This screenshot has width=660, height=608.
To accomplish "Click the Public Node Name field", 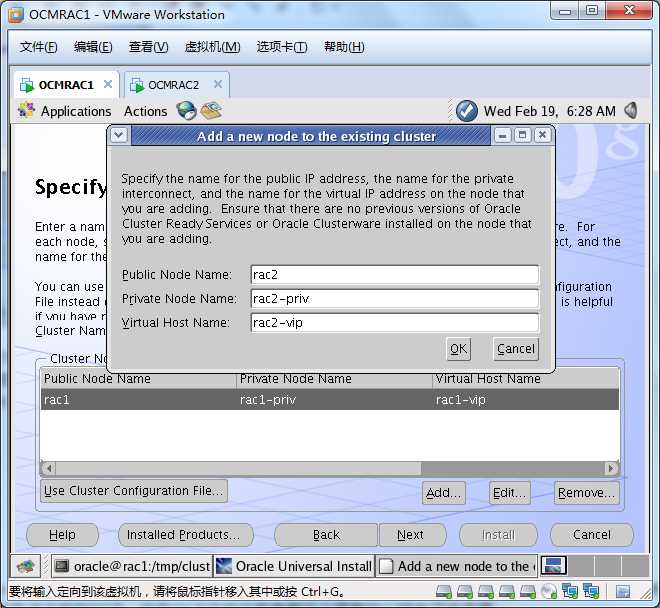I will 395,275.
